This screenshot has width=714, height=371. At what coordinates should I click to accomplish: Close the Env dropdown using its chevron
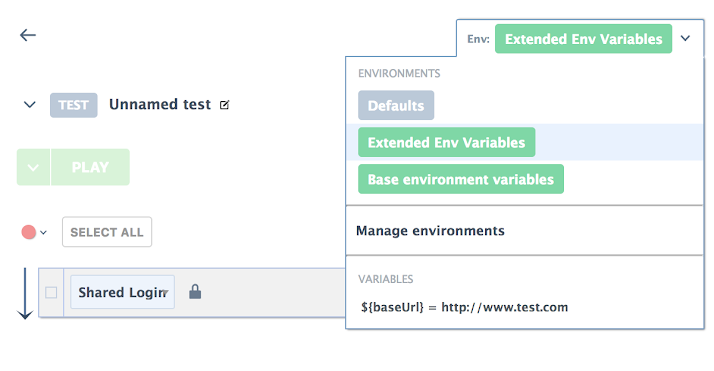[x=685, y=39]
